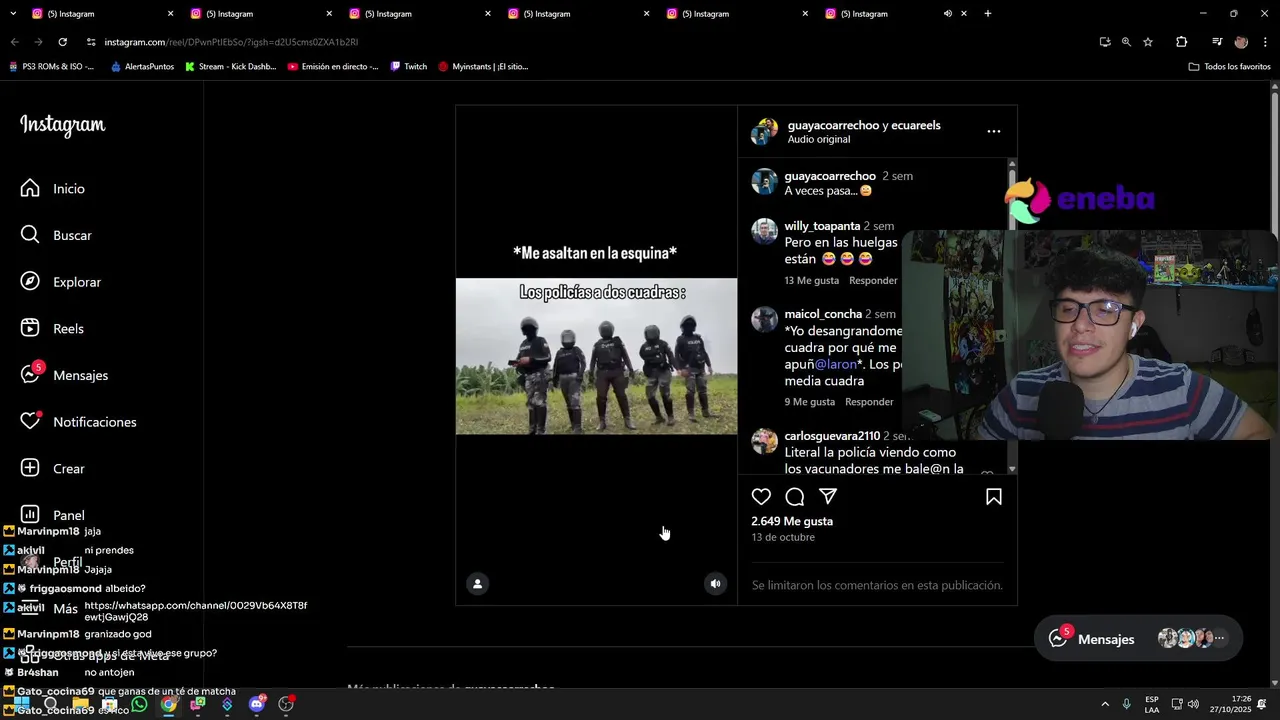1280x720 pixels.
Task: Open willy_toapanta's profile
Action: (x=822, y=226)
